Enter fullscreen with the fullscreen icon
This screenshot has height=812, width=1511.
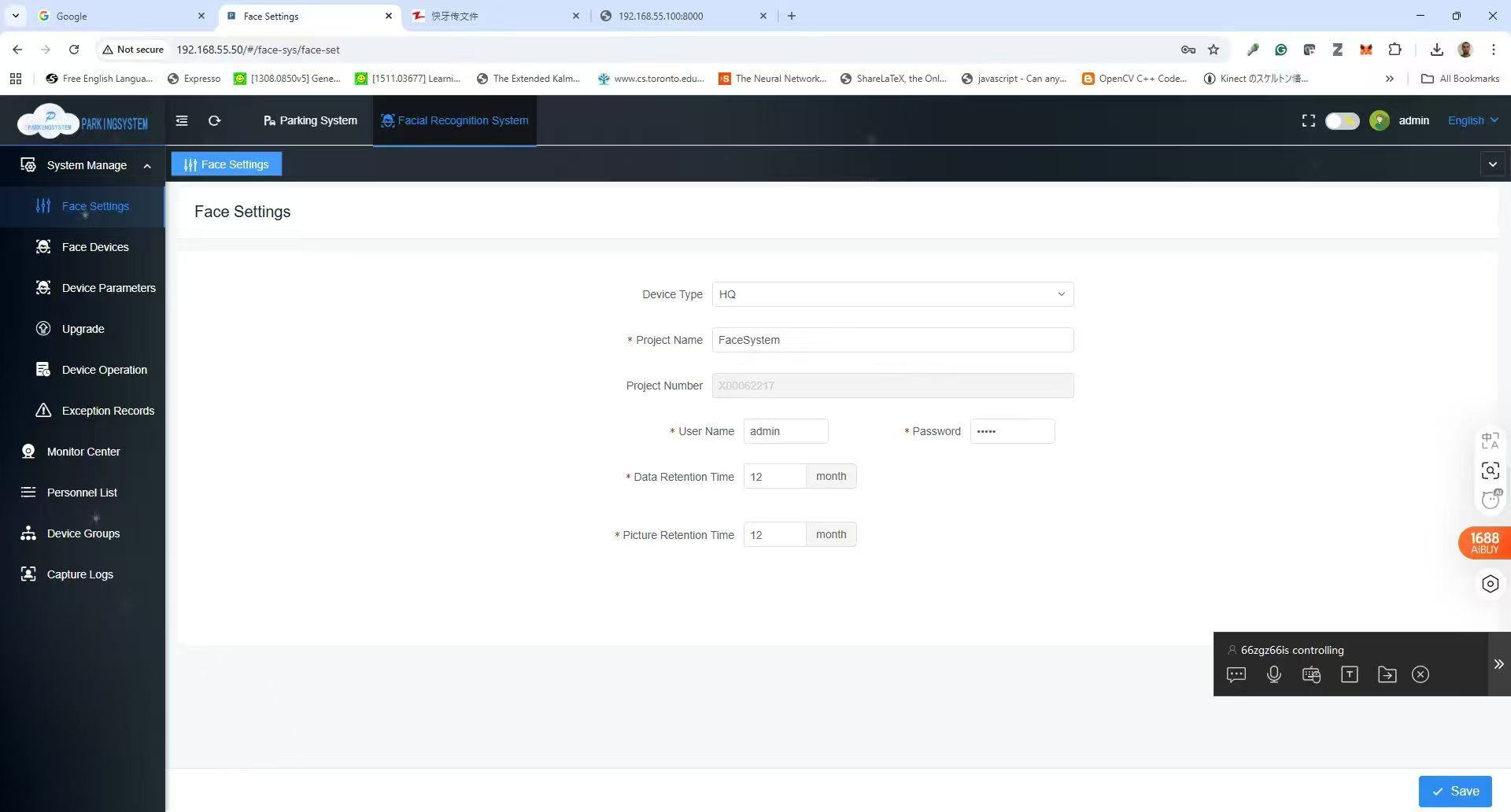(x=1308, y=120)
